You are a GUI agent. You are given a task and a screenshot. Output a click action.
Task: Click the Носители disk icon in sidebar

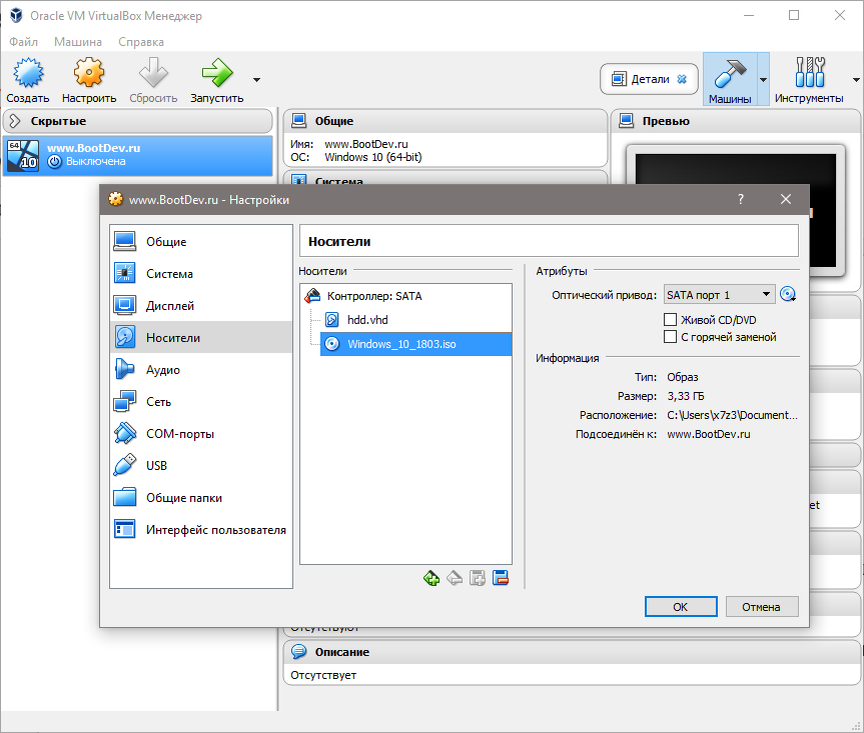coord(125,337)
